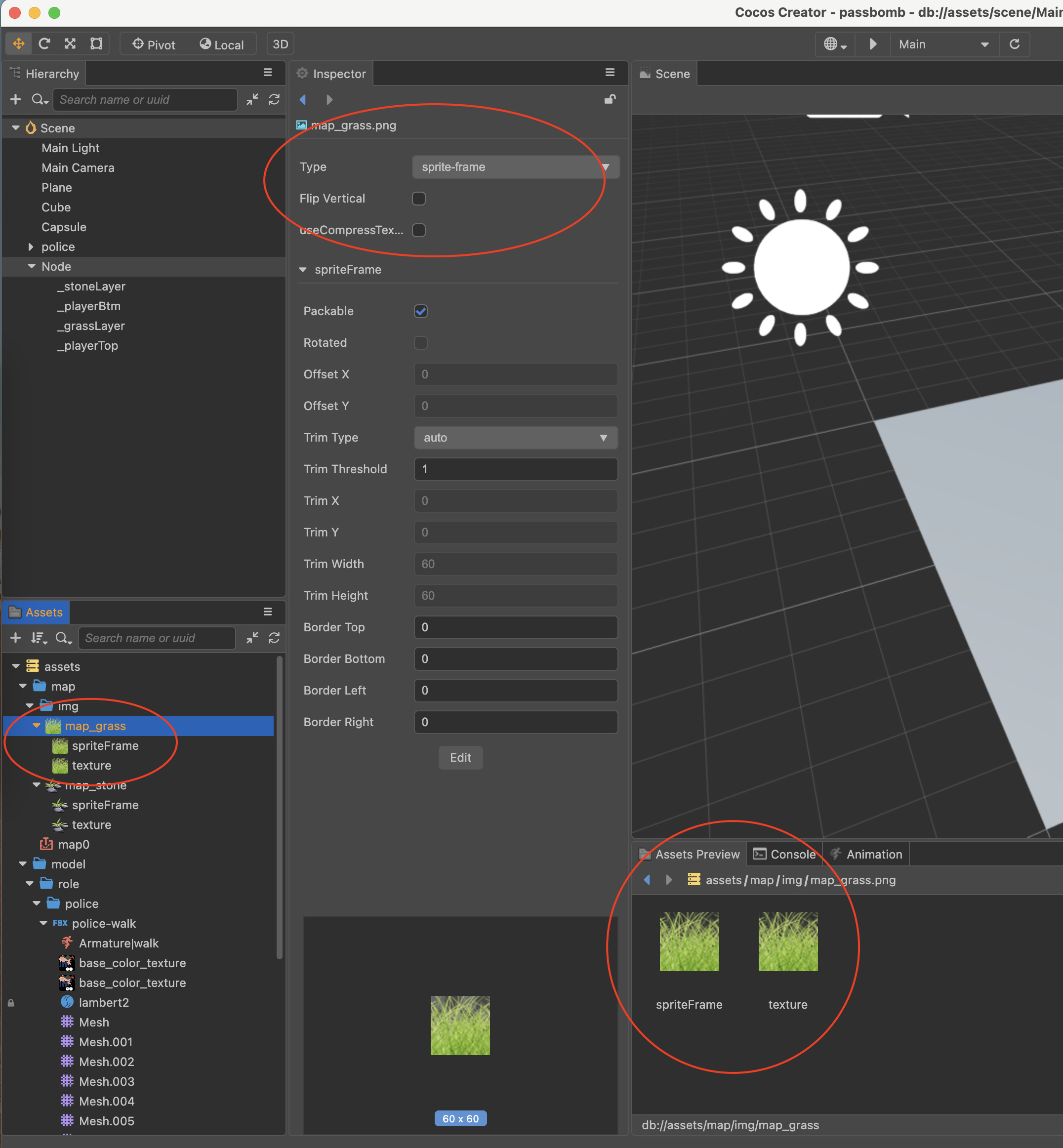This screenshot has width=1063, height=1148.
Task: Enable the Flip Vertical checkbox
Action: tap(419, 199)
